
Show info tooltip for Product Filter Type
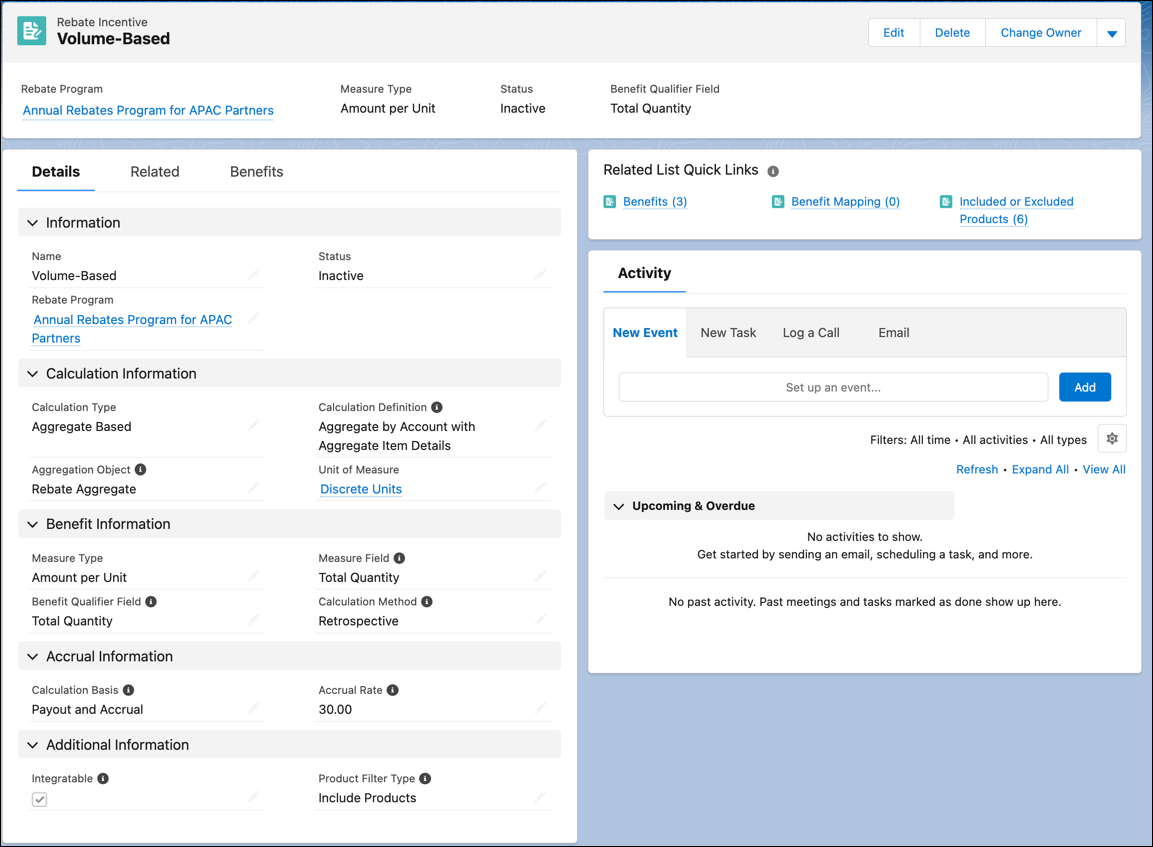coord(425,778)
